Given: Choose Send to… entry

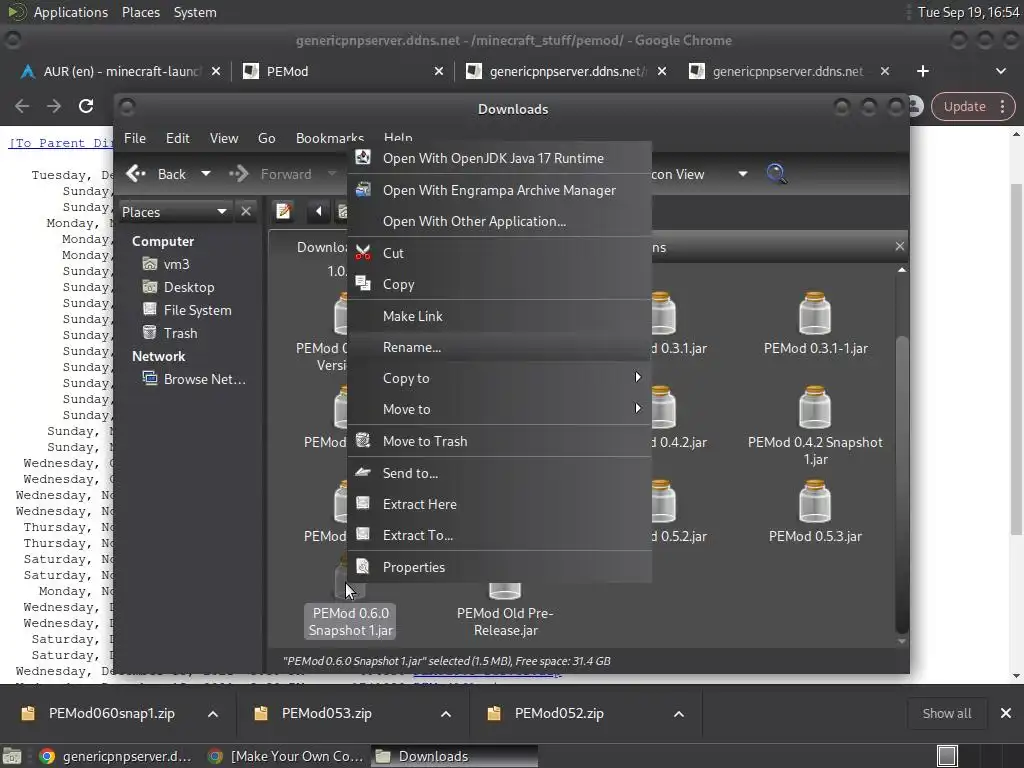Looking at the screenshot, I should (500, 473).
